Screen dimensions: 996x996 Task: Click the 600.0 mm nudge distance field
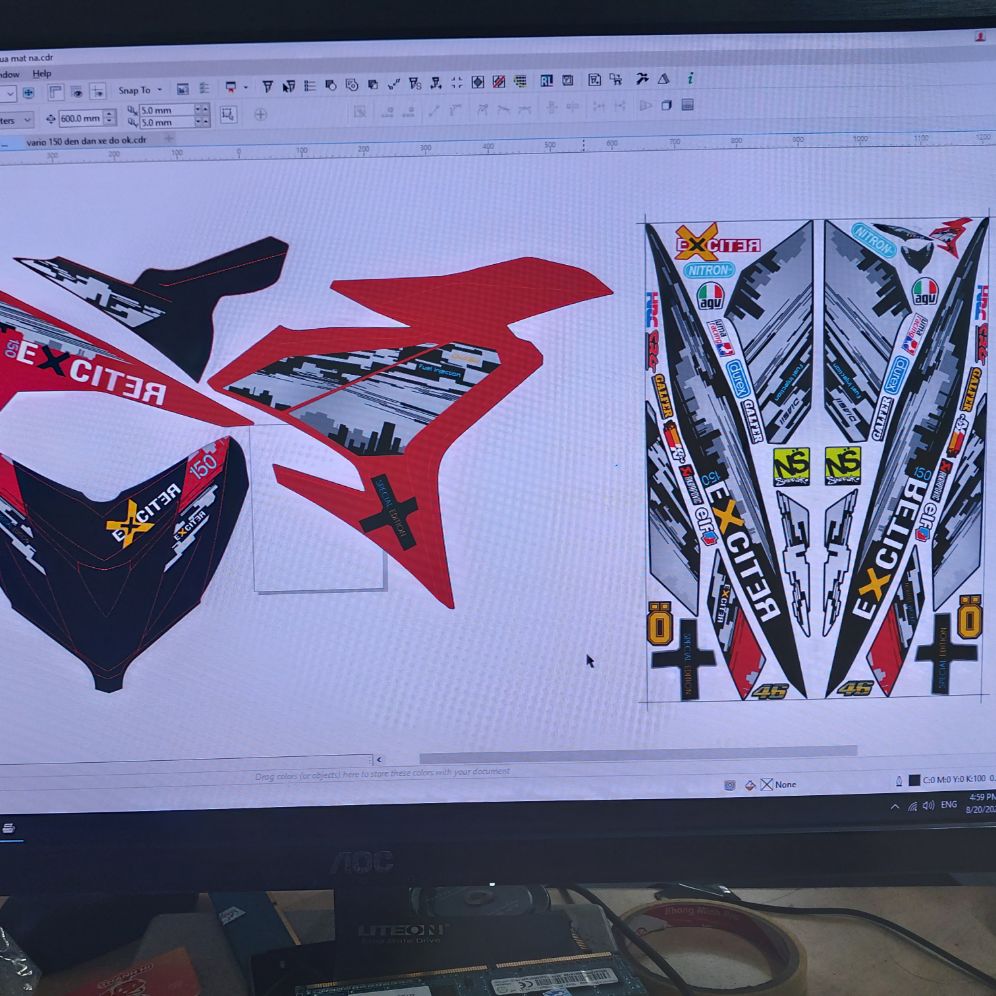pyautogui.click(x=80, y=119)
